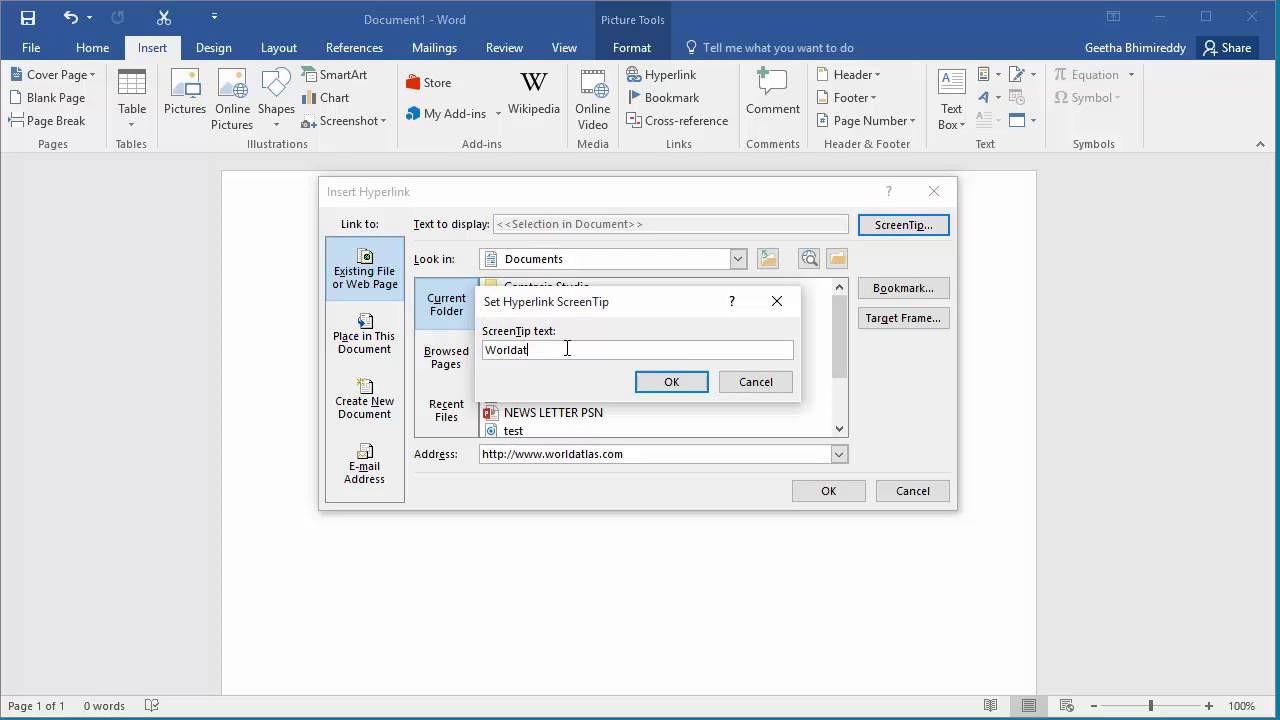Switch to the Layout tab
Viewport: 1280px width, 720px height.
[x=278, y=48]
